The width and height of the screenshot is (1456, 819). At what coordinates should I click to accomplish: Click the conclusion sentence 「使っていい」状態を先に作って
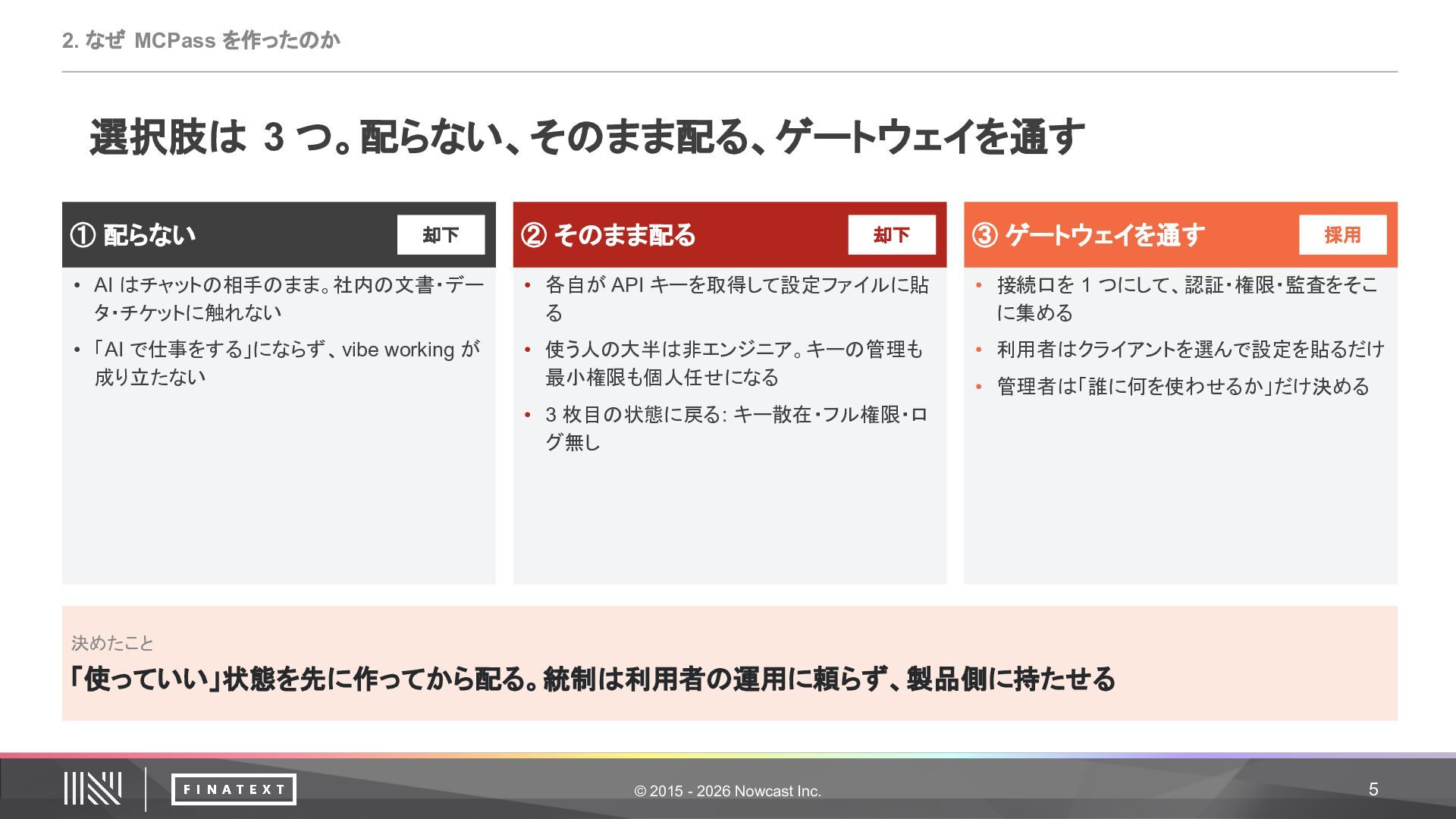coord(592,679)
